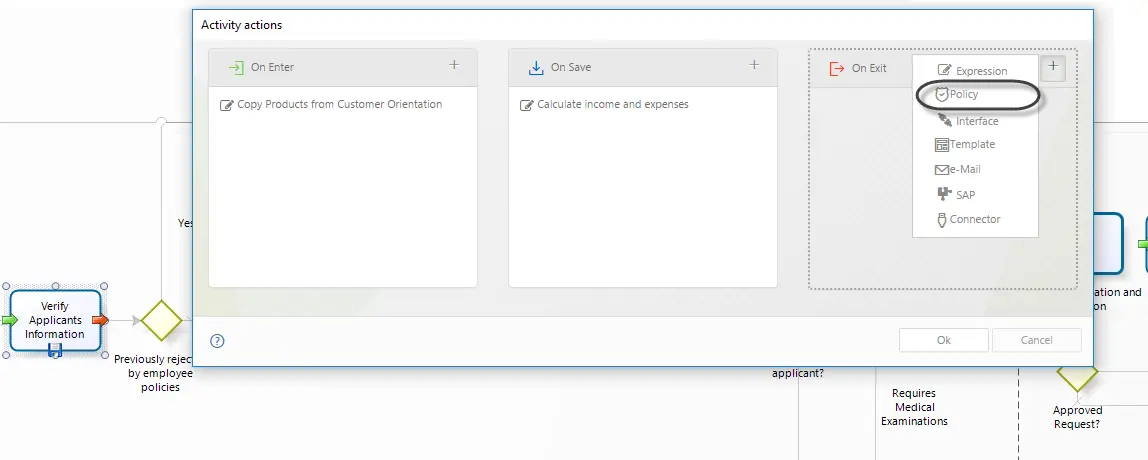This screenshot has width=1148, height=460.
Task: Click the On Save header label
Action: click(x=571, y=67)
